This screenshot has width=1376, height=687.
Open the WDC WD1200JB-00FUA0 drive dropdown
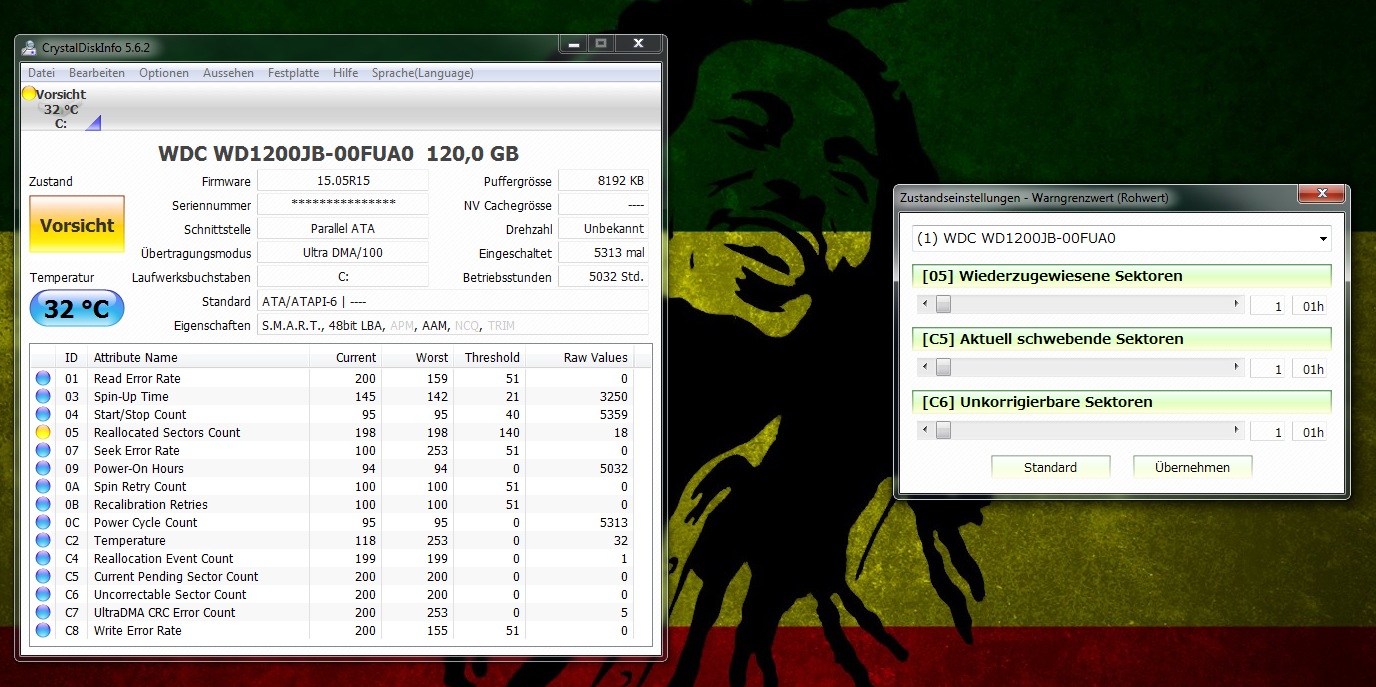pos(1122,238)
